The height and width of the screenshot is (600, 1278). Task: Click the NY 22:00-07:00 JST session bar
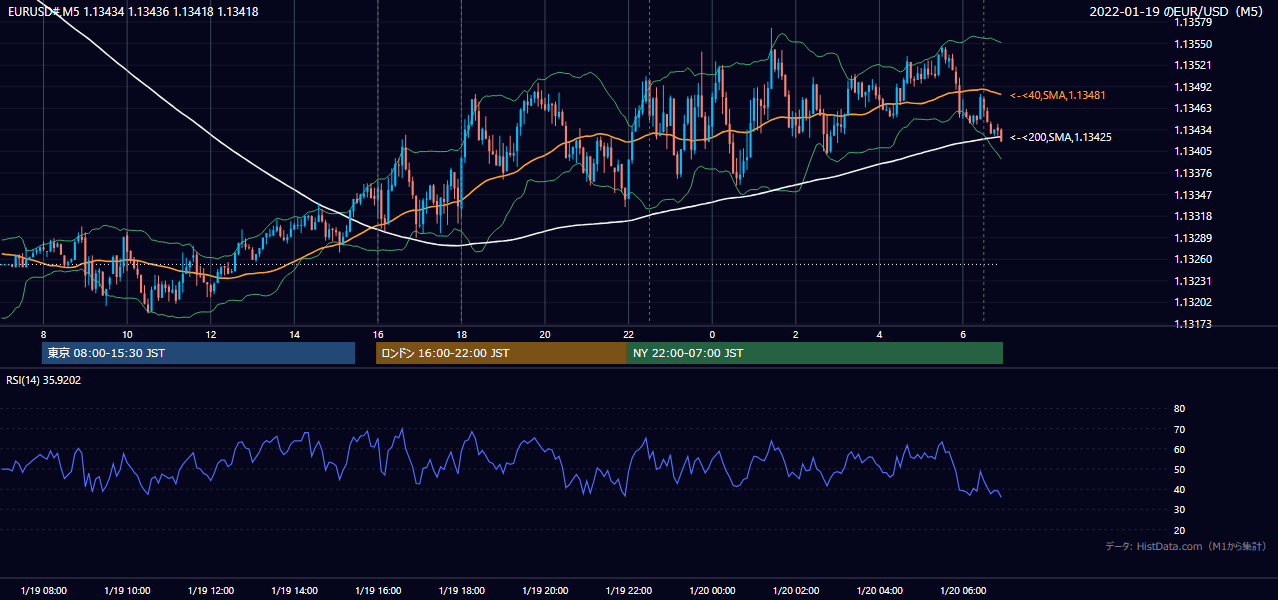click(x=815, y=353)
